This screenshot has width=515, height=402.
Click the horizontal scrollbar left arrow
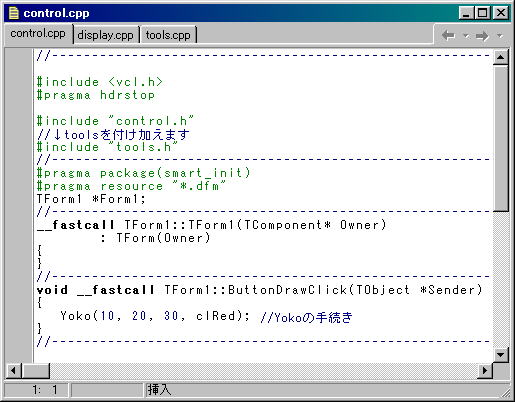point(13,371)
